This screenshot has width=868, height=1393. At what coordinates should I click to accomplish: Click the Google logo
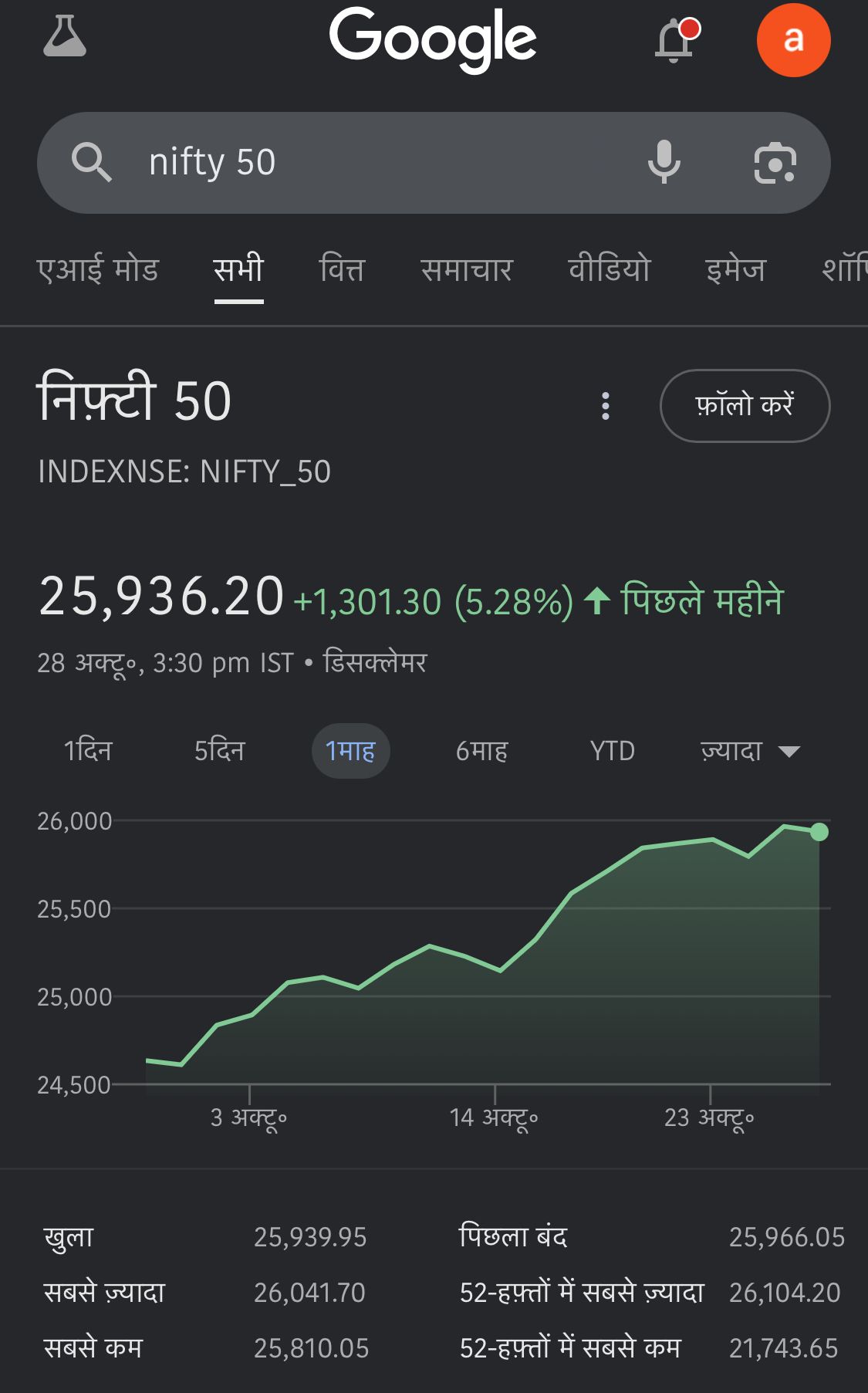[x=433, y=39]
